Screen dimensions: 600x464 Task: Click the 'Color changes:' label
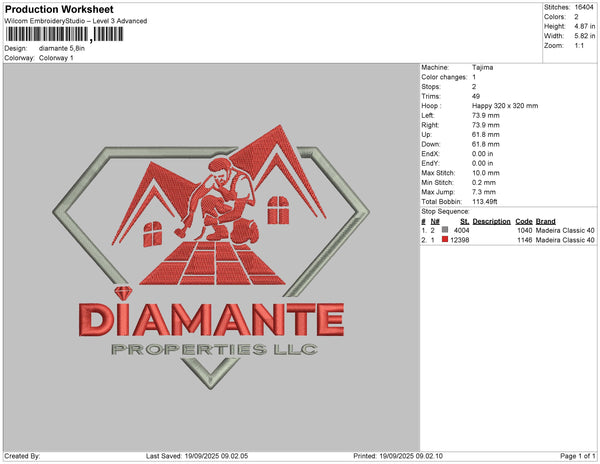point(444,77)
